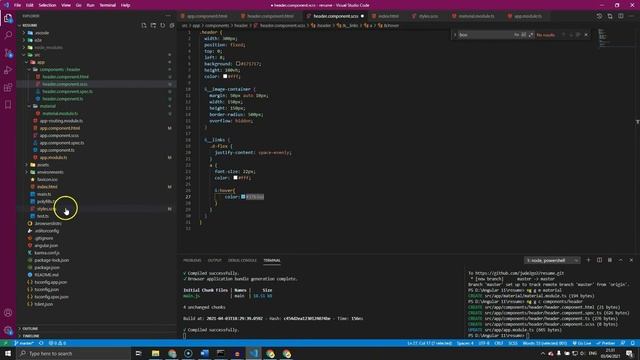Toggle the replace row in the find widget
The width and height of the screenshot is (640, 360).
(455, 35)
